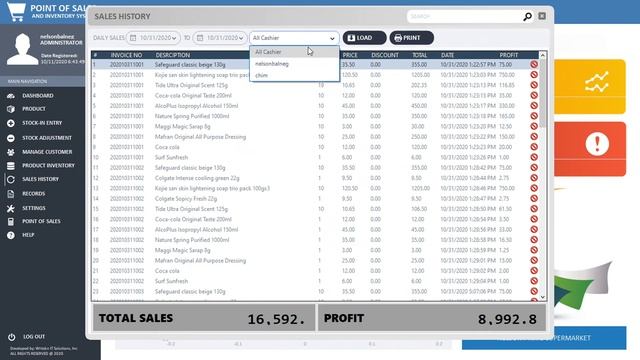This screenshot has height=360, width=640.
Task: Click the search input field
Action: click(x=464, y=16)
